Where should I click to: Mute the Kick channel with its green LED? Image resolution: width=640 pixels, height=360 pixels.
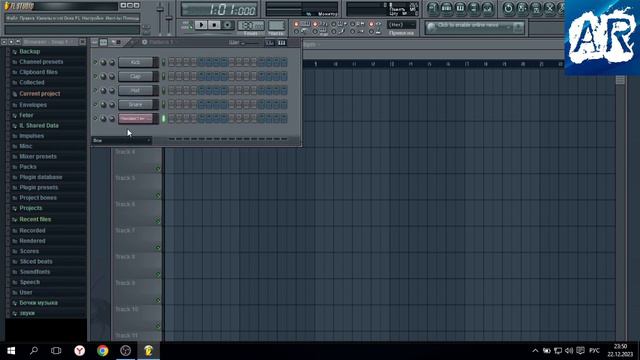[x=96, y=62]
